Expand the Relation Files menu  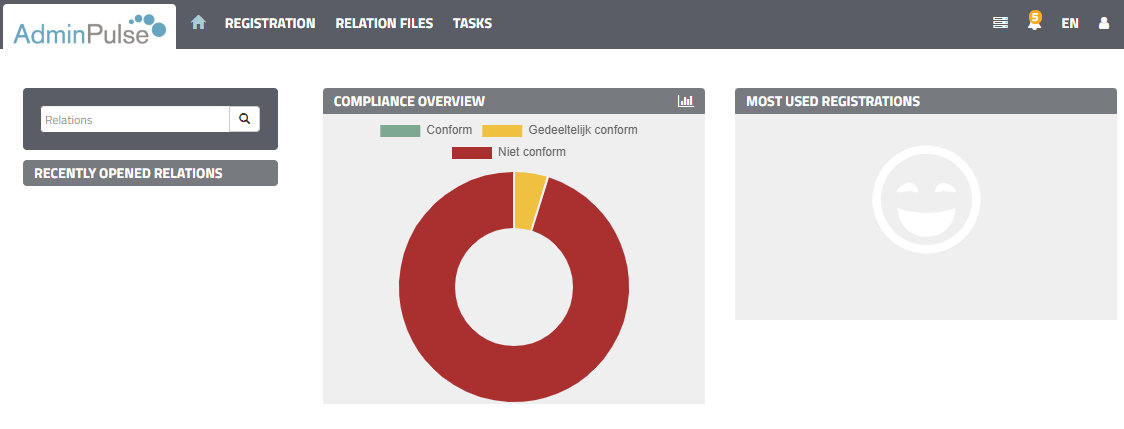point(384,23)
